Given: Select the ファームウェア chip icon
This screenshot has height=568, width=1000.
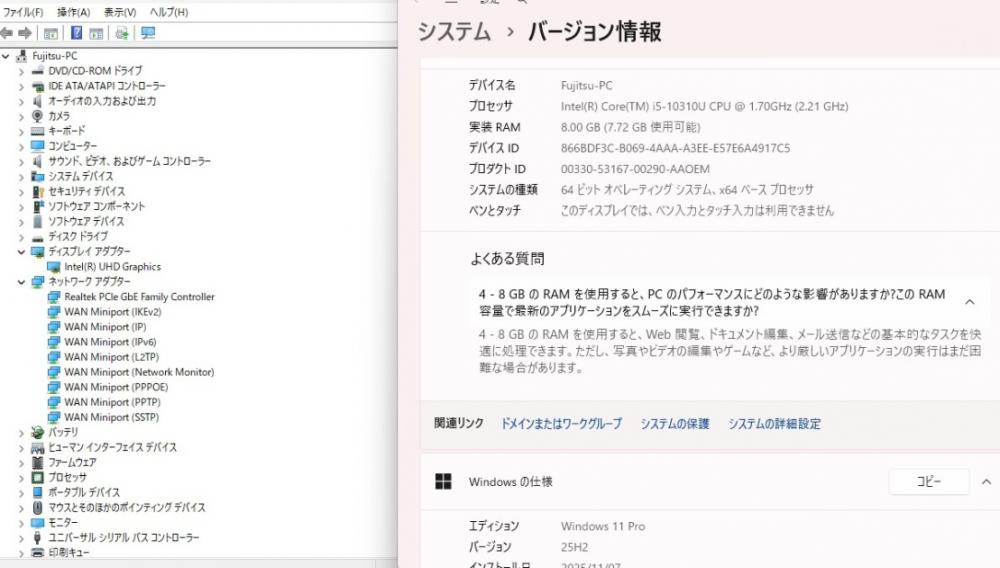Looking at the screenshot, I should point(38,462).
